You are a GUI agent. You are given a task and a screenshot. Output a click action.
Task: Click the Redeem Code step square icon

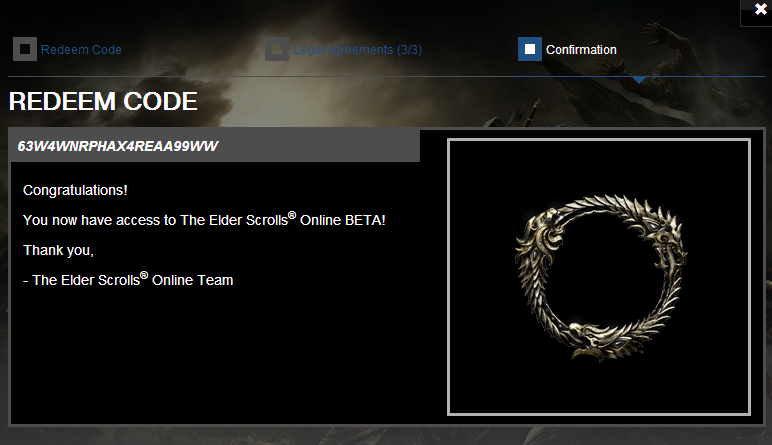[x=25, y=49]
